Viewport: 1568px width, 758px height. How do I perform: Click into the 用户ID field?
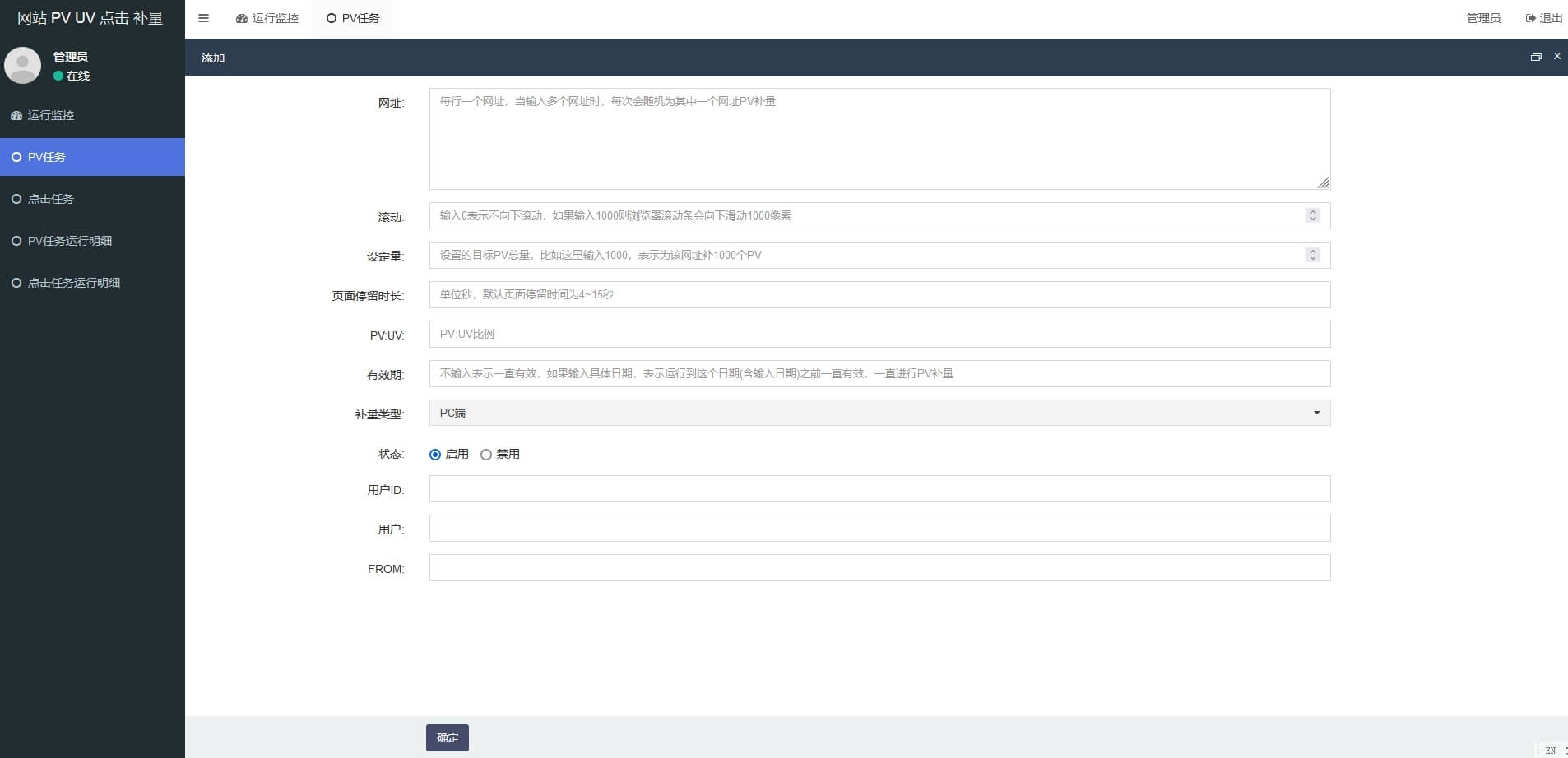coord(879,488)
